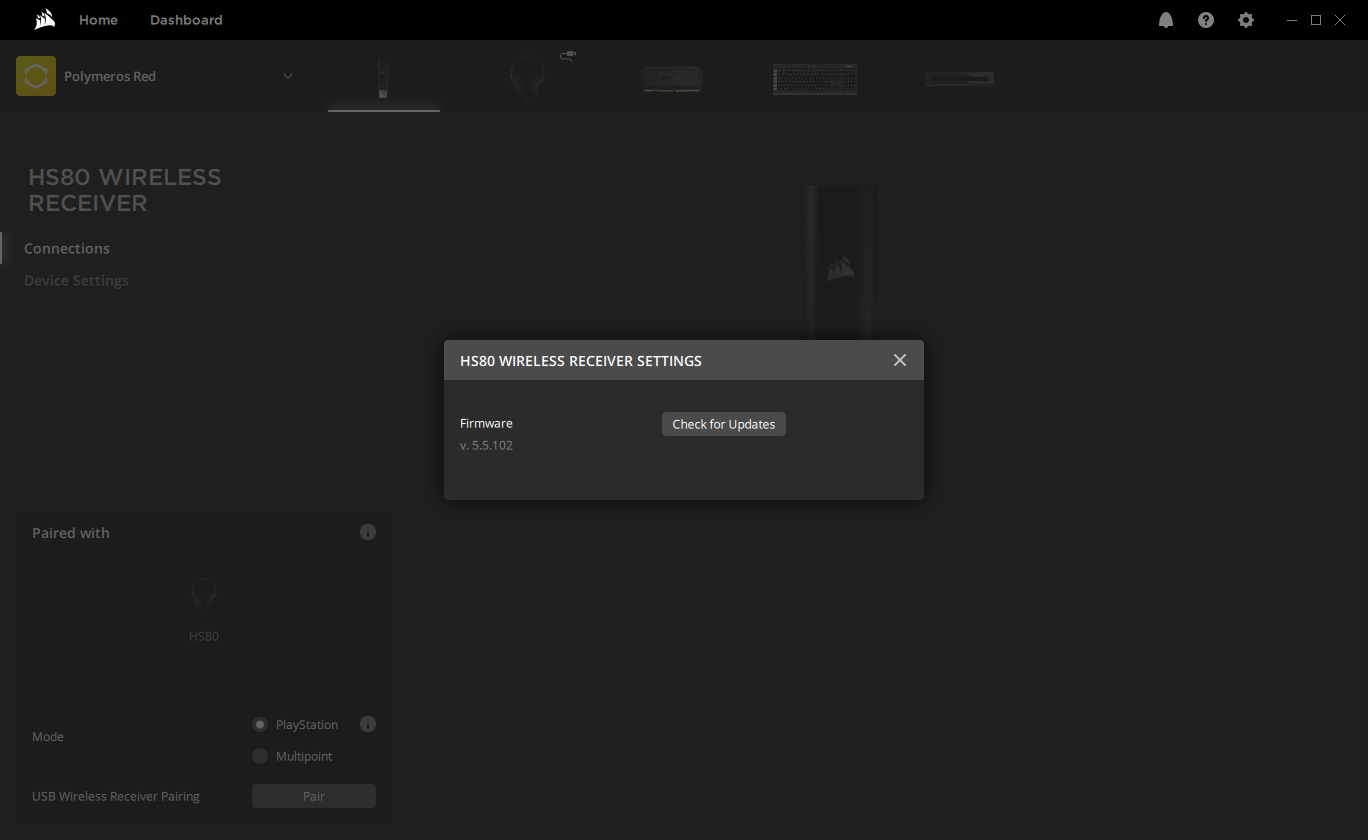The image size is (1368, 840).
Task: Select the flat bar-shaped device thumbnail
Action: tap(959, 79)
